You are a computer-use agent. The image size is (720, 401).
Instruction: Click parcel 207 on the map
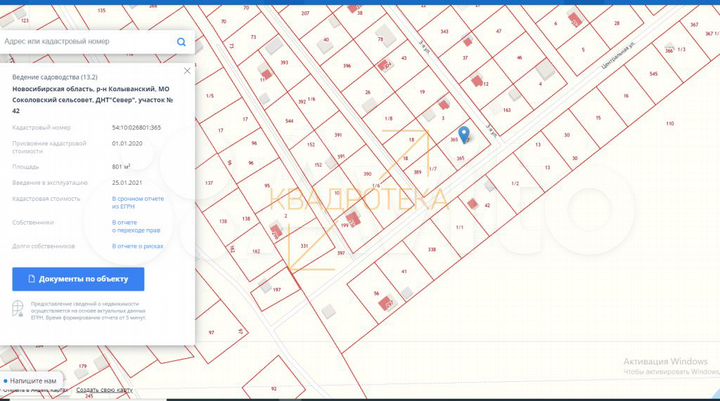pos(305,13)
